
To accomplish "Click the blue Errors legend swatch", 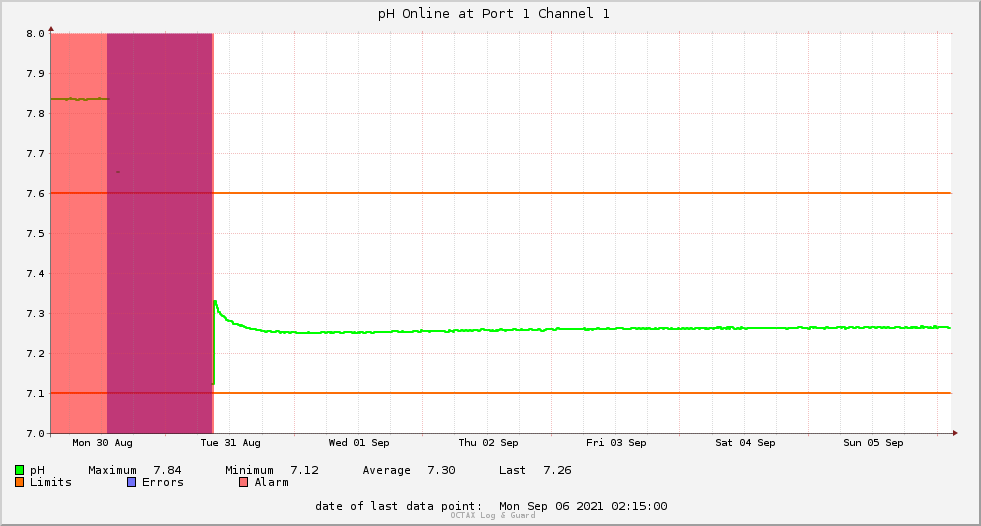I will click(x=131, y=482).
